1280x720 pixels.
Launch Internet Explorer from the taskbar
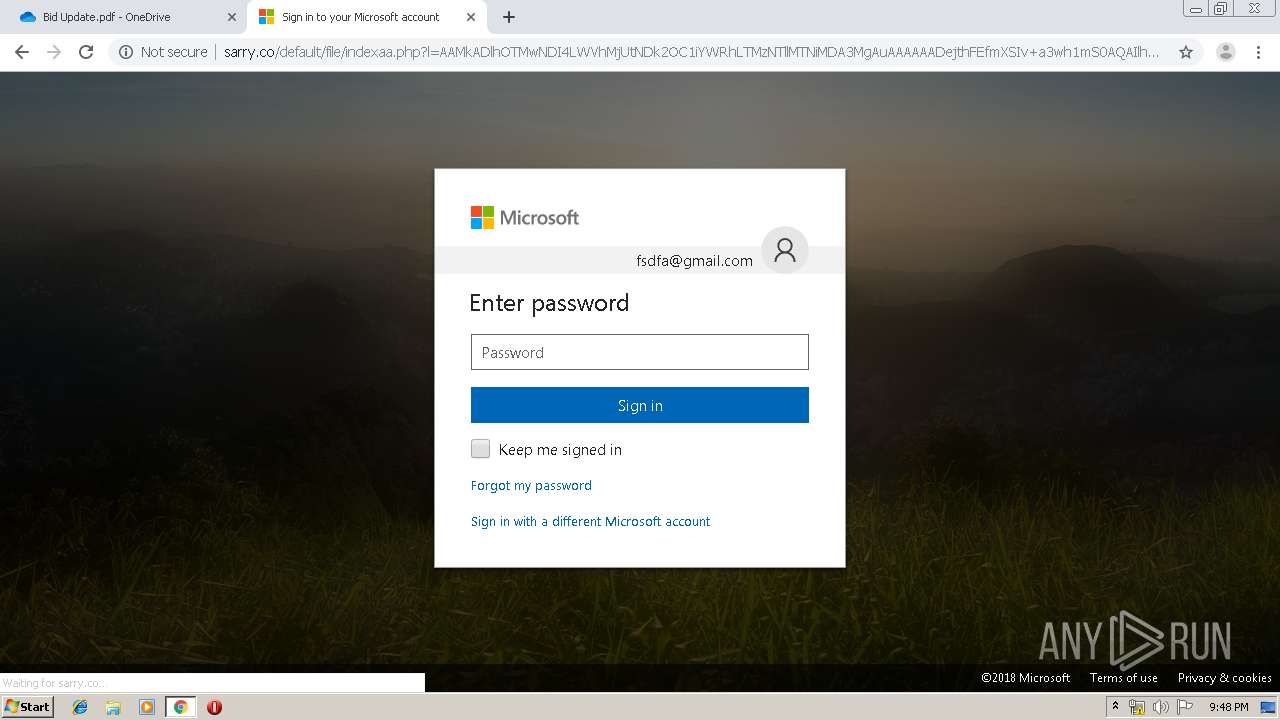[80, 707]
